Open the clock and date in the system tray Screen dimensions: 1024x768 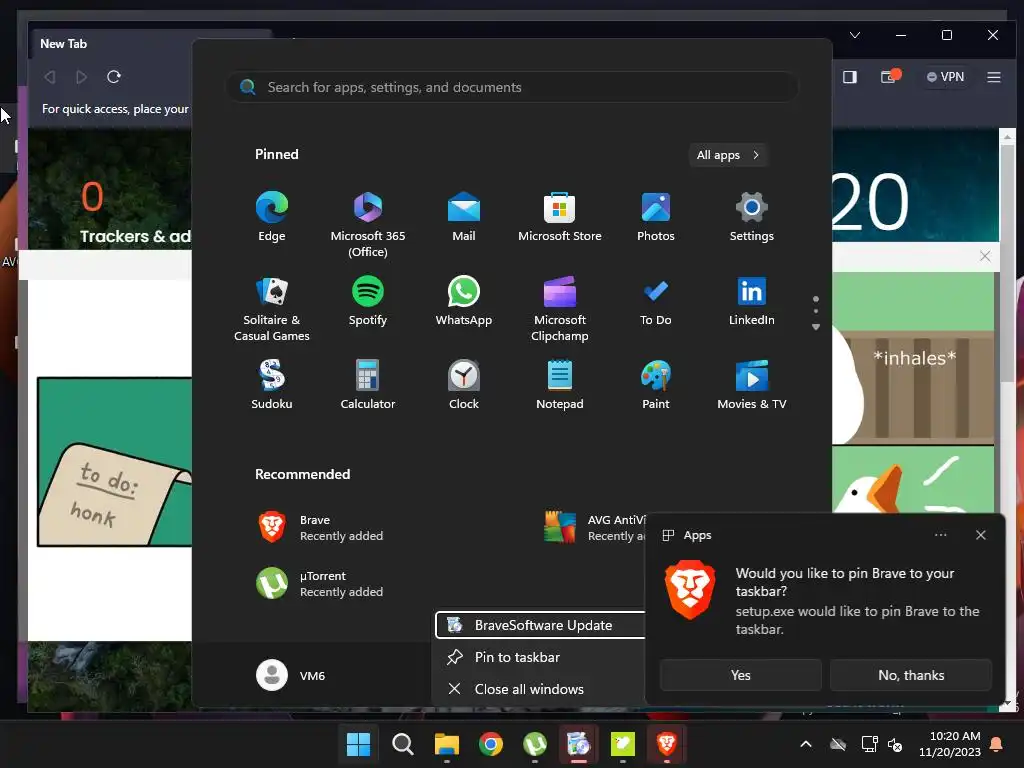(x=950, y=744)
